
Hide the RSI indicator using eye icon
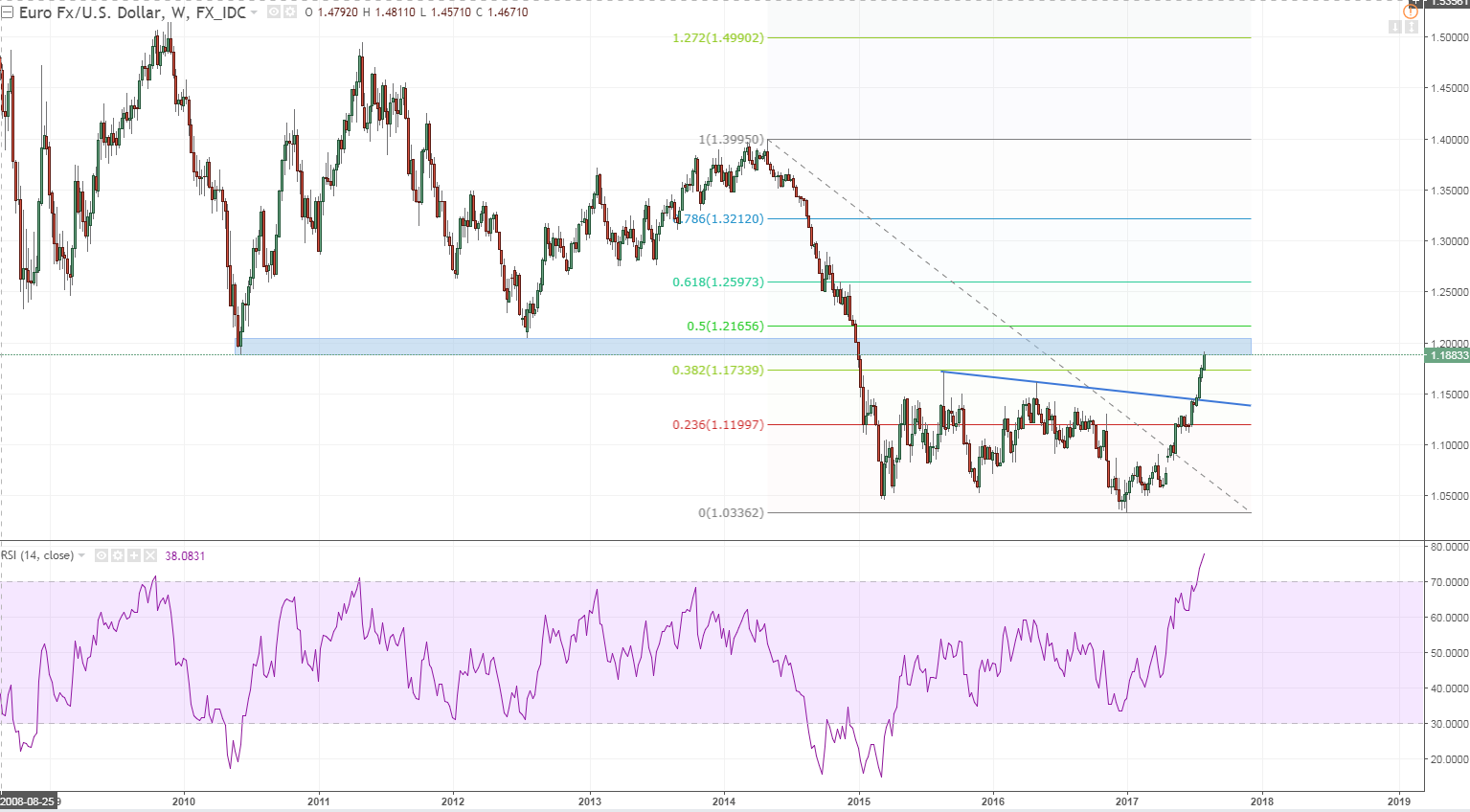(x=102, y=555)
